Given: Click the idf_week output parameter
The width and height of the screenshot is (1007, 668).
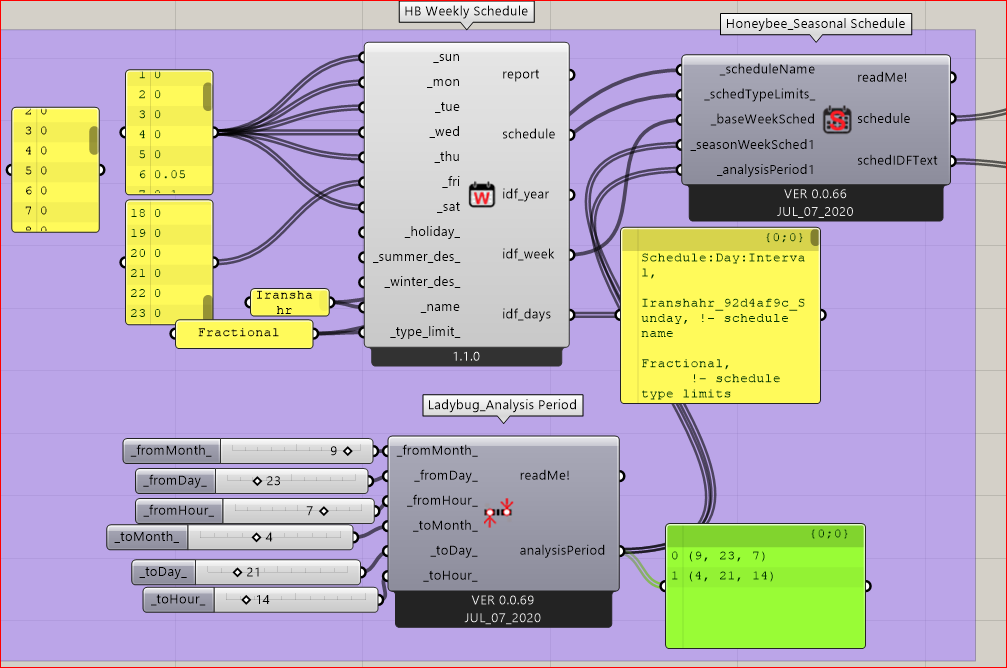Looking at the screenshot, I should pos(528,254).
